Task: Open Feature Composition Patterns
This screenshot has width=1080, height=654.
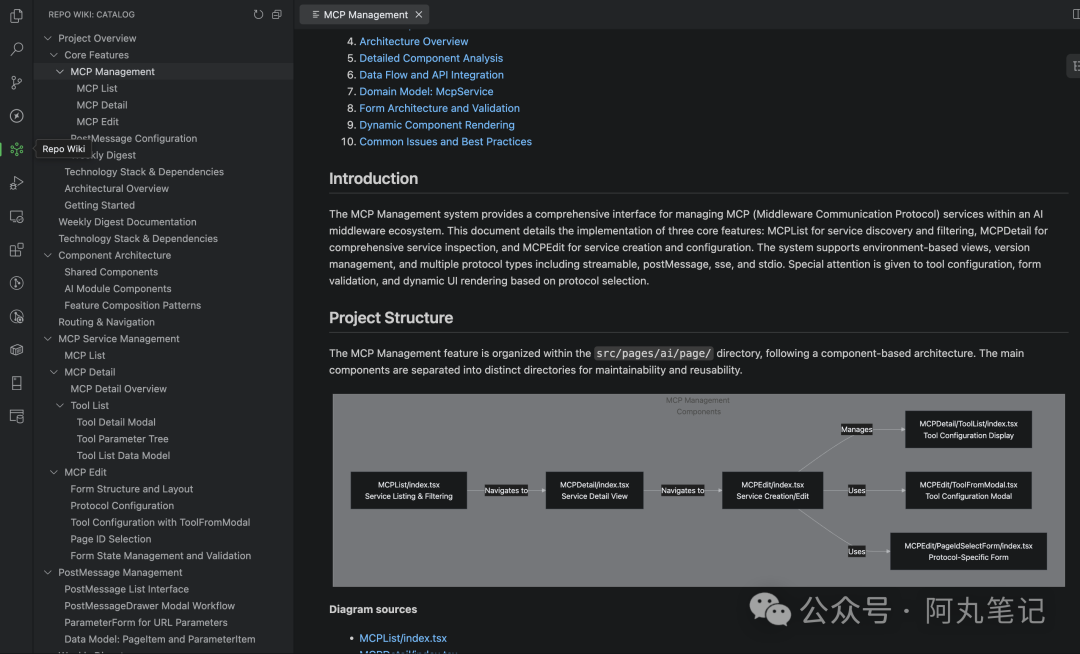Action: 132,306
